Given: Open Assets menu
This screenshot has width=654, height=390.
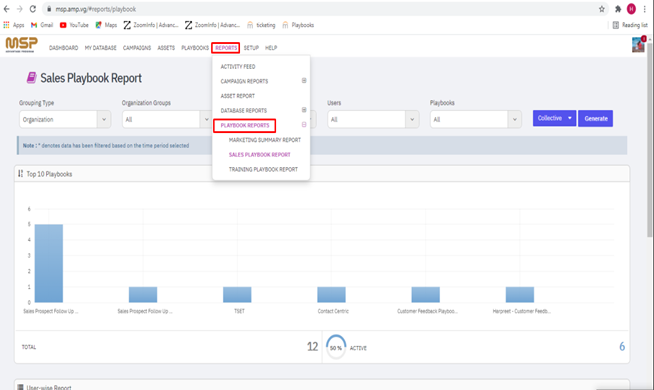Looking at the screenshot, I should click(x=166, y=48).
